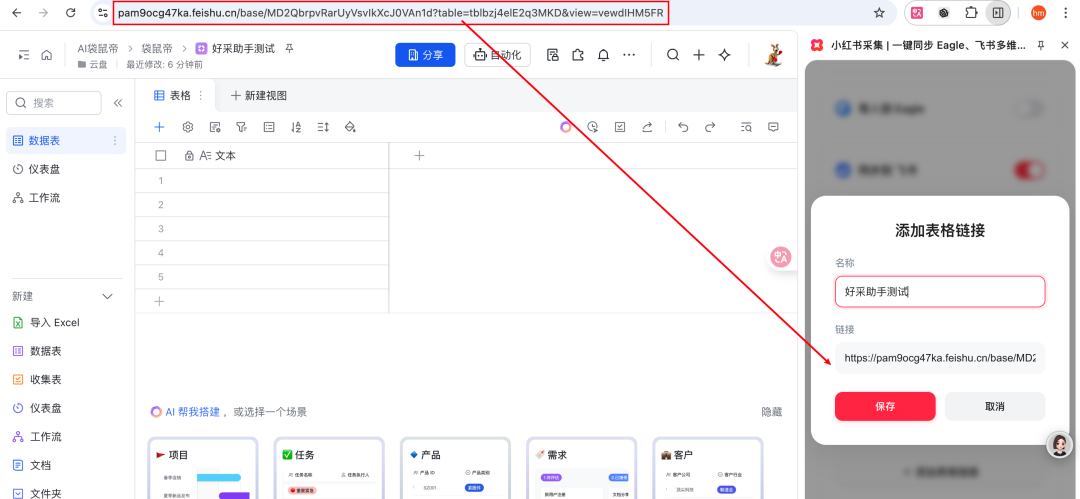Viewport: 1080px width, 499px height.
Task: Collapse the 新建 section chevron
Action: 109,297
